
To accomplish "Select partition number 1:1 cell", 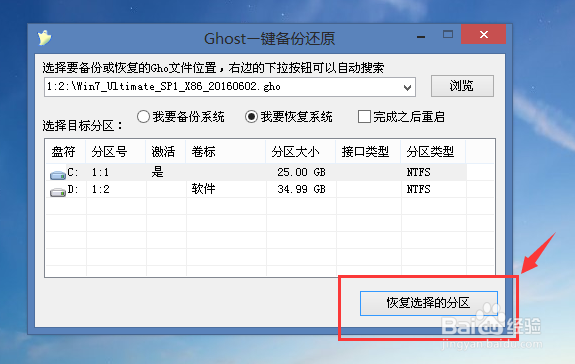I will 100,172.
